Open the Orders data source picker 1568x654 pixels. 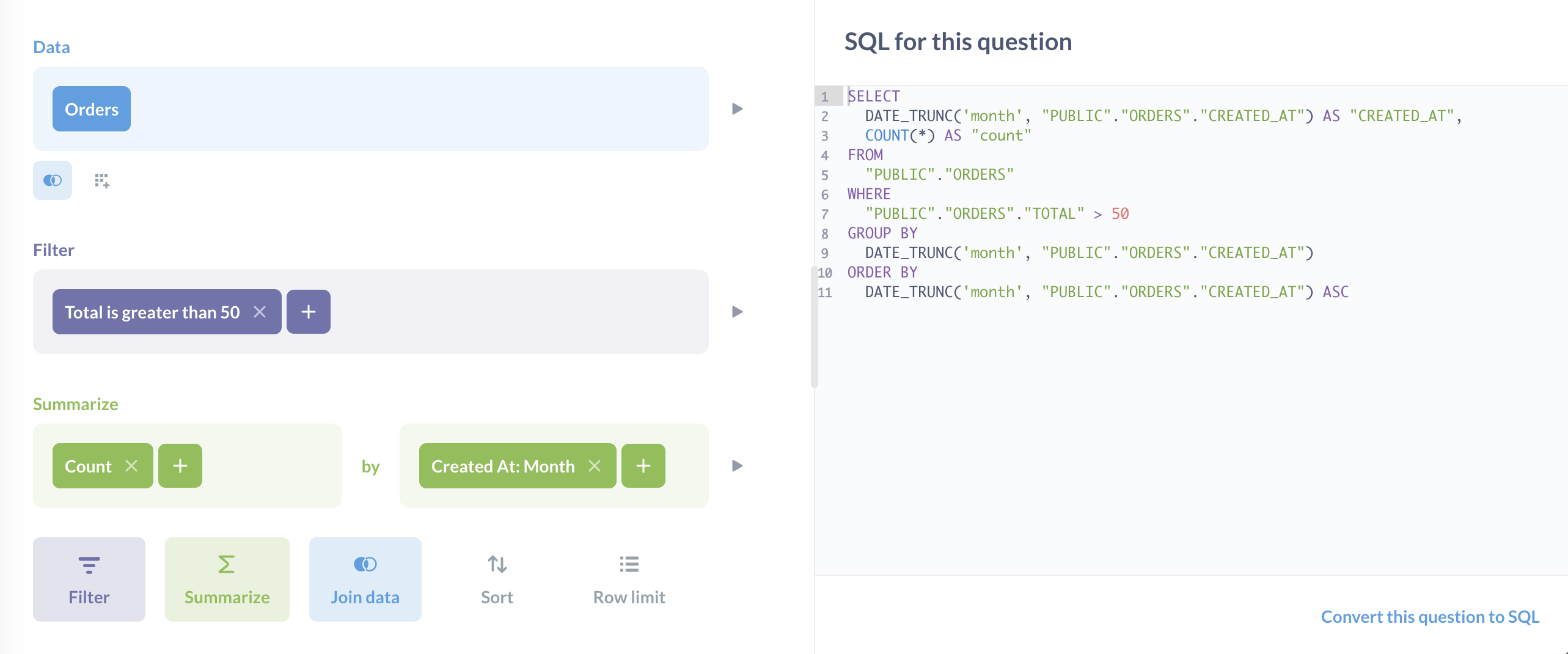point(91,109)
